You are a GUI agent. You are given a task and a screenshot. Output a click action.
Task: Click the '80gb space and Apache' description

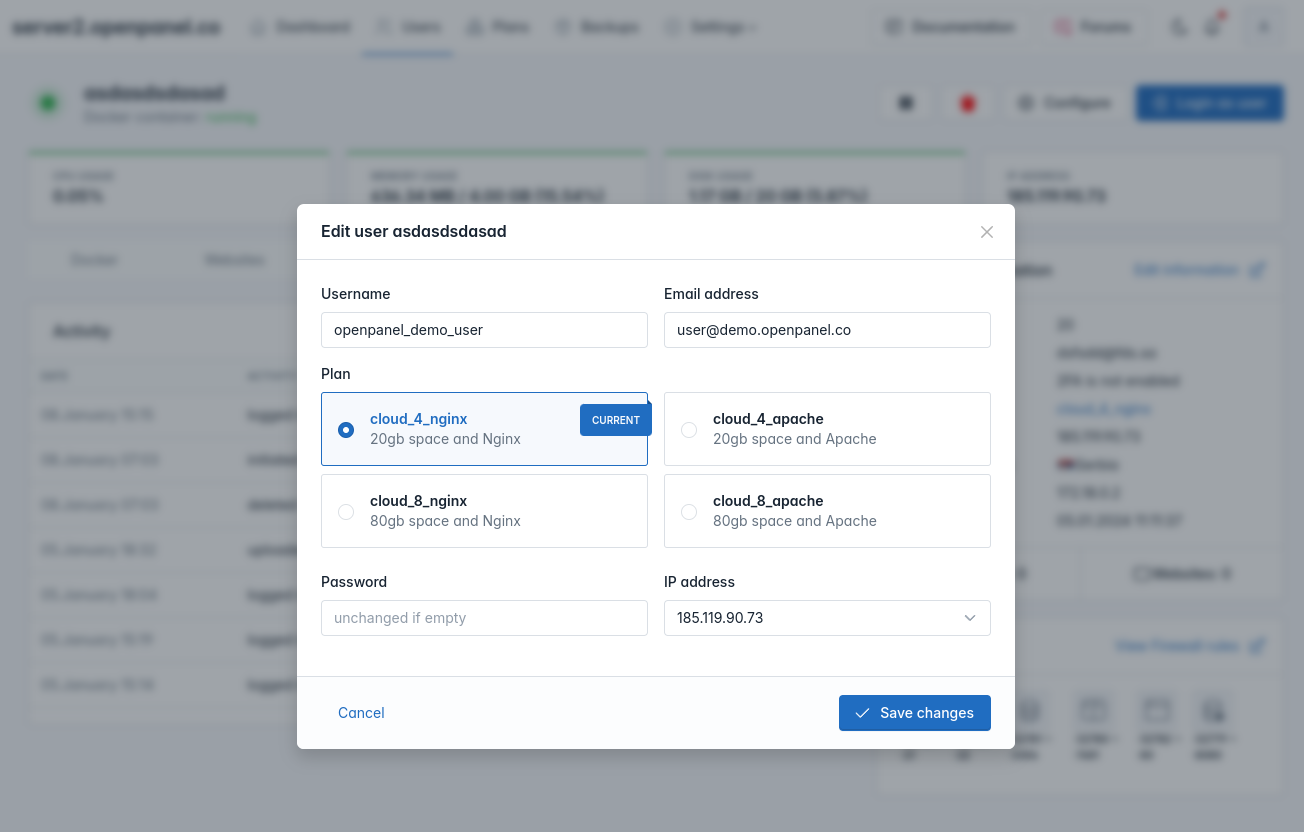tap(795, 521)
